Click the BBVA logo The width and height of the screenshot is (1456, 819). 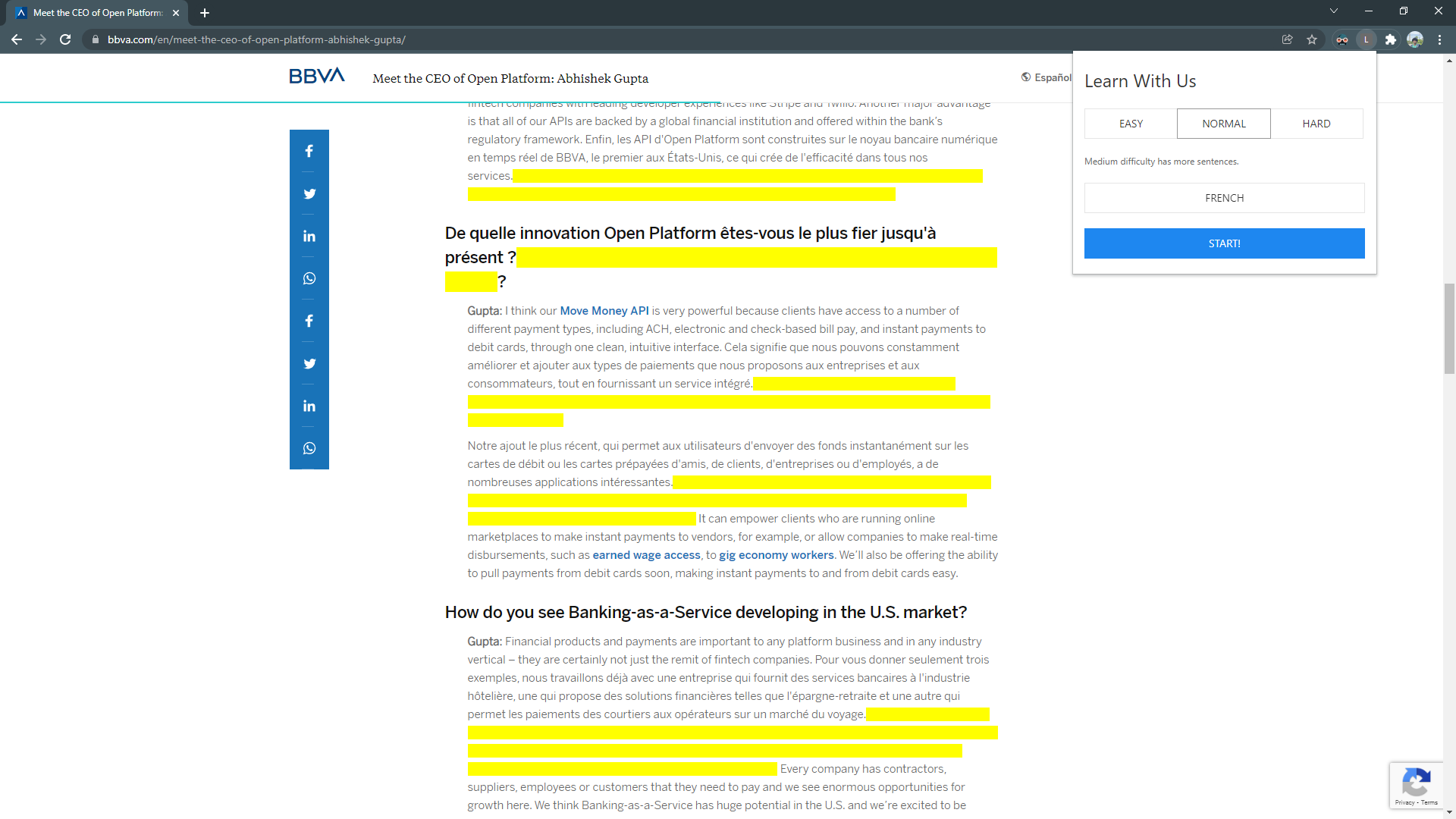[317, 76]
